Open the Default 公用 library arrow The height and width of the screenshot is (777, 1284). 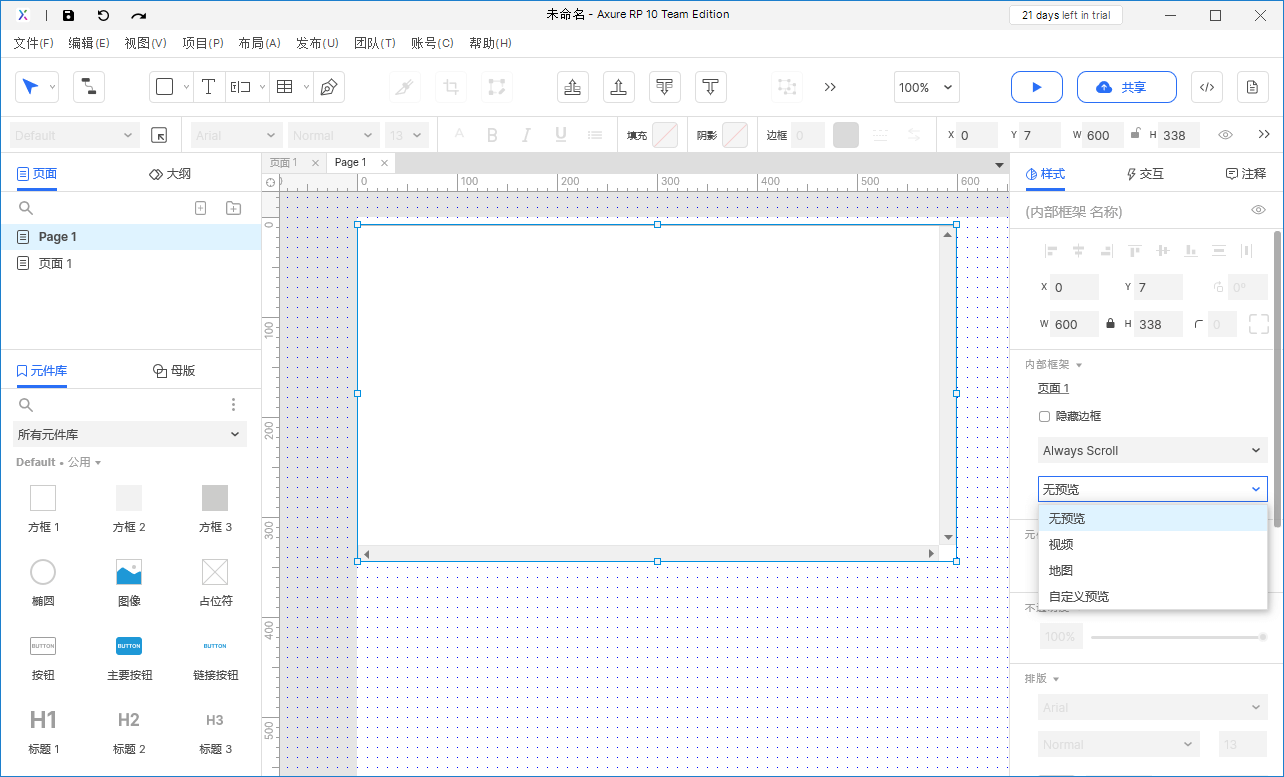pyautogui.click(x=98, y=462)
